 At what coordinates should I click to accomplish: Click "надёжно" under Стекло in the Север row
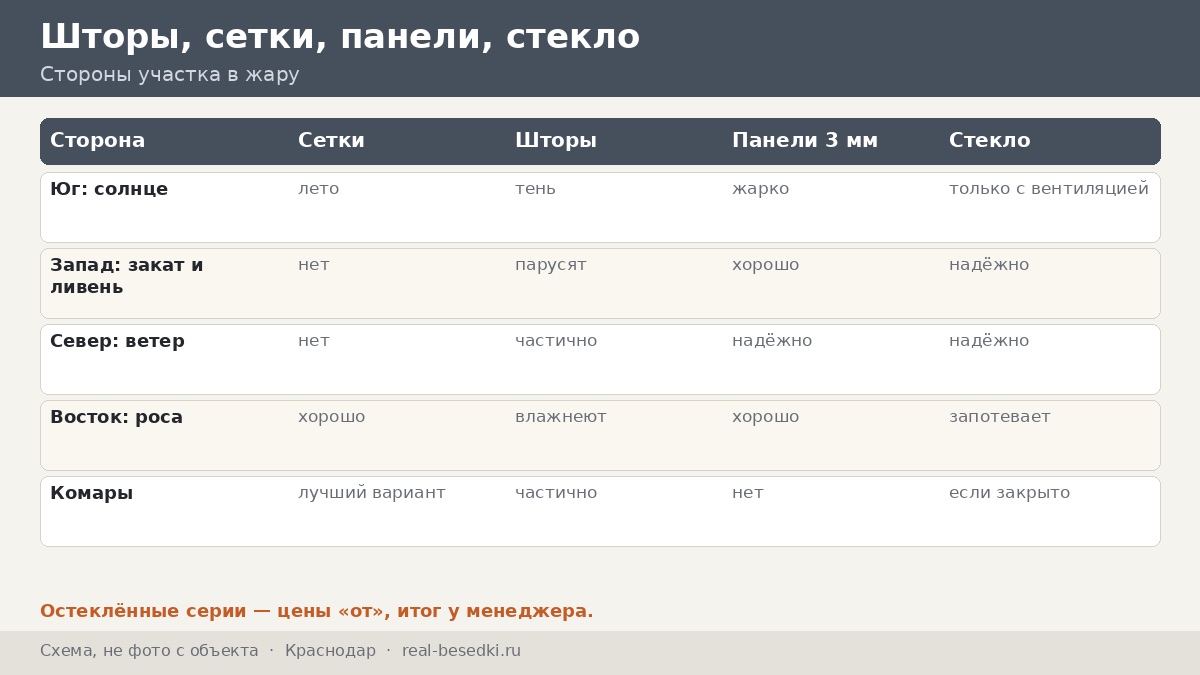989,341
